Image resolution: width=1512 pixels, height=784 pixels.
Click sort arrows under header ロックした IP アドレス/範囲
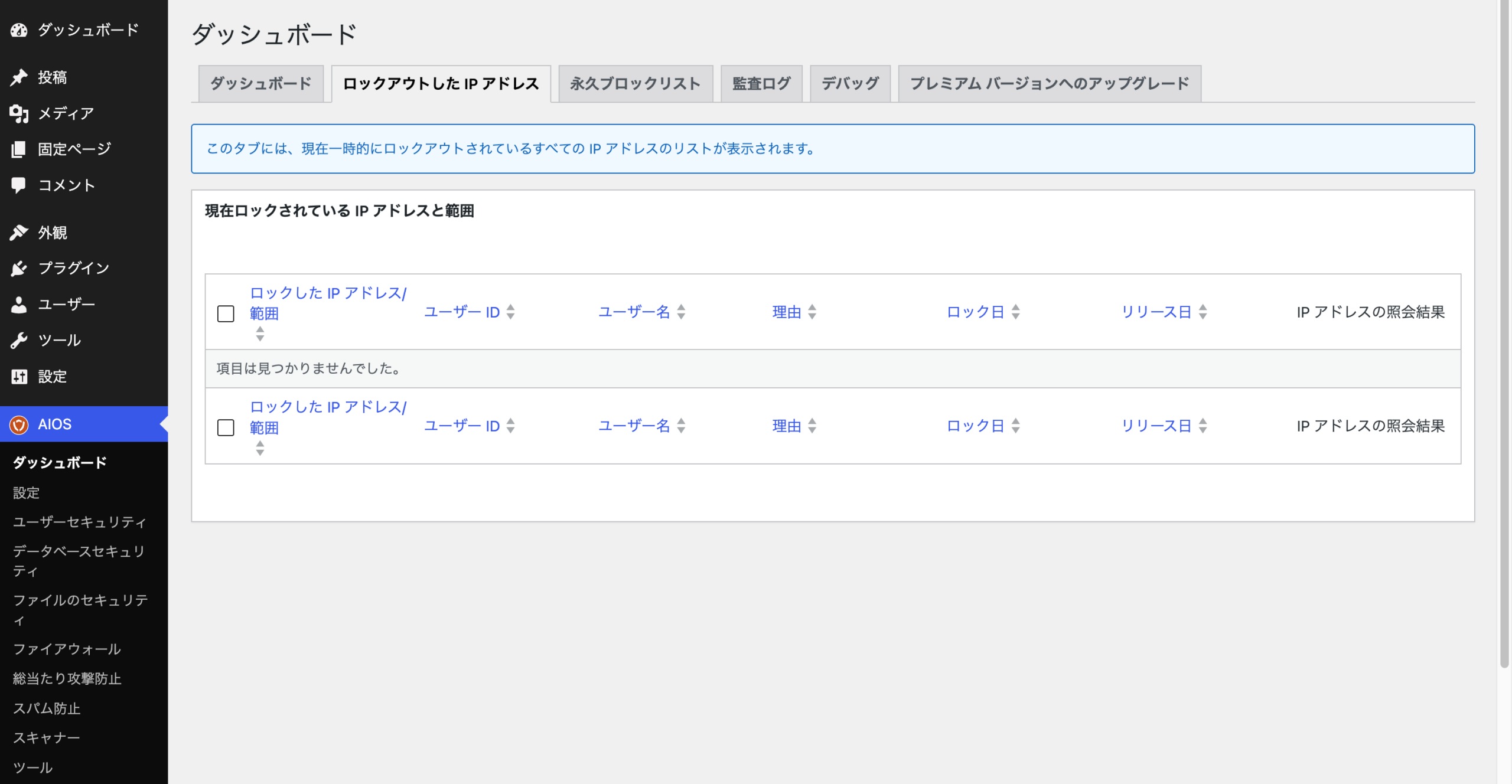260,334
